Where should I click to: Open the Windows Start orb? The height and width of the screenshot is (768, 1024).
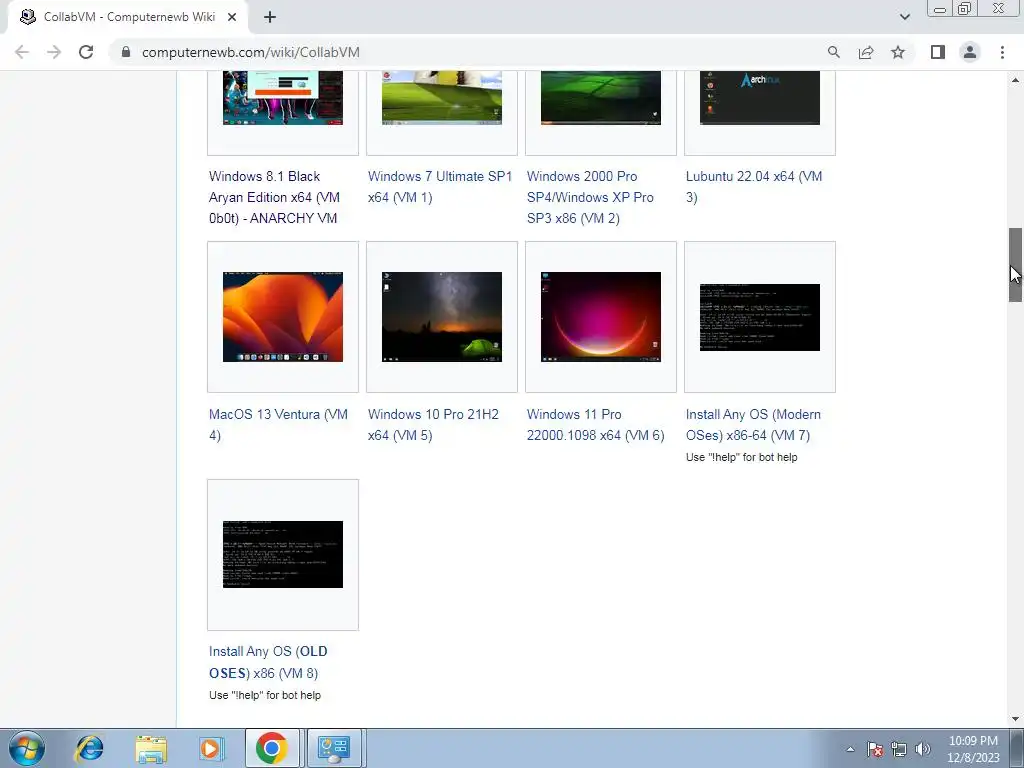click(27, 748)
